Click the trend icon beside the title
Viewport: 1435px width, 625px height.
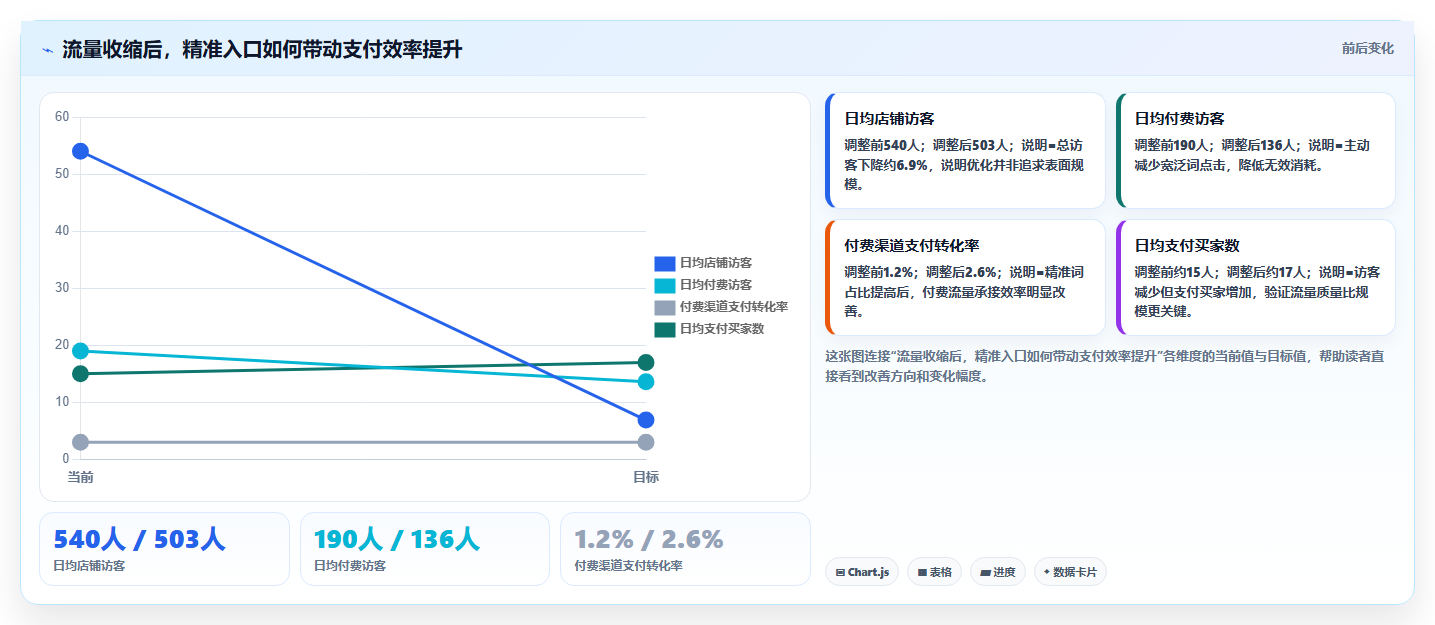pyautogui.click(x=47, y=50)
